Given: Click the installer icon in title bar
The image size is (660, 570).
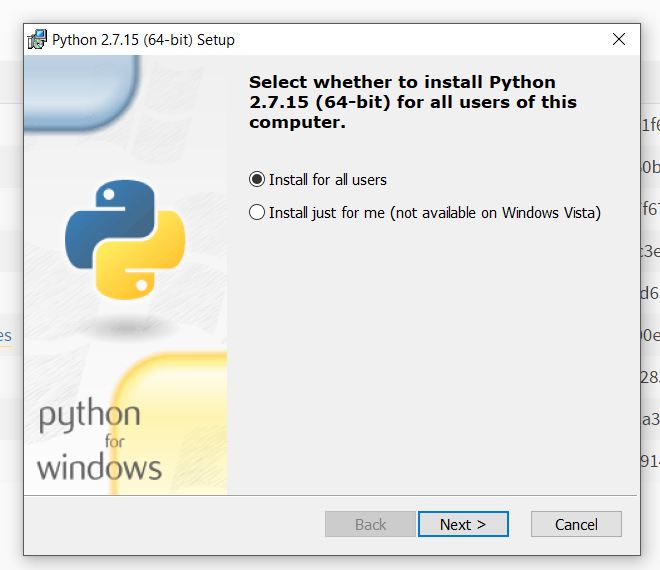Looking at the screenshot, I should [x=37, y=40].
